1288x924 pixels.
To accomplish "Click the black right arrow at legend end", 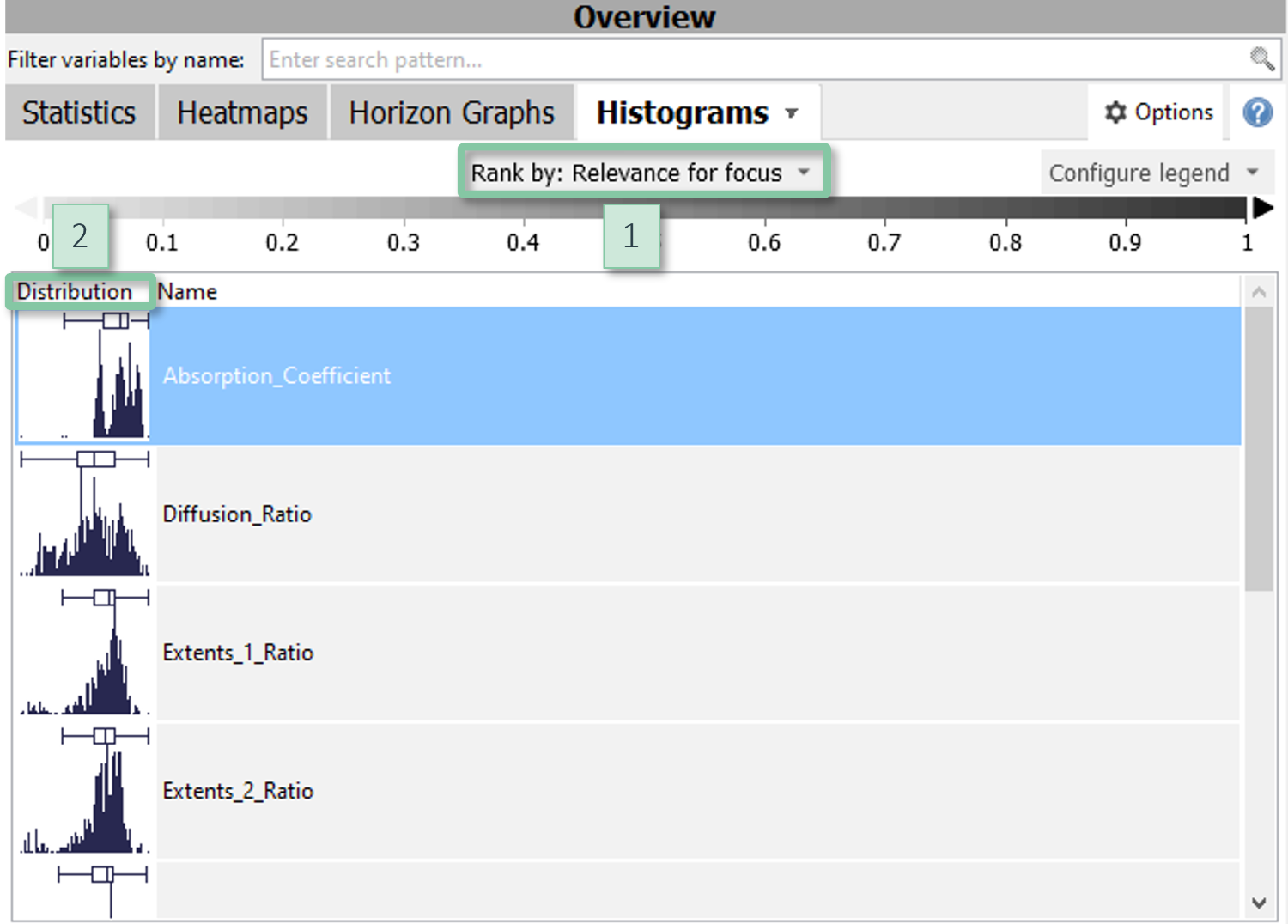I will pos(1262,208).
